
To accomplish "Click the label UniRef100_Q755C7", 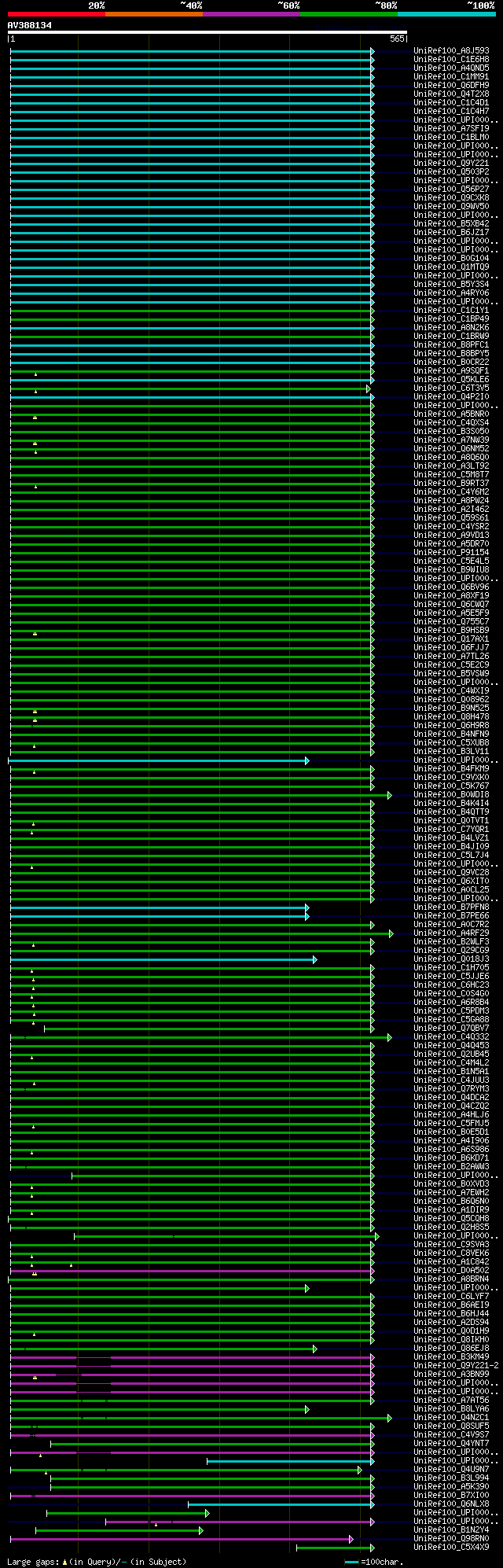I will [x=451, y=621].
